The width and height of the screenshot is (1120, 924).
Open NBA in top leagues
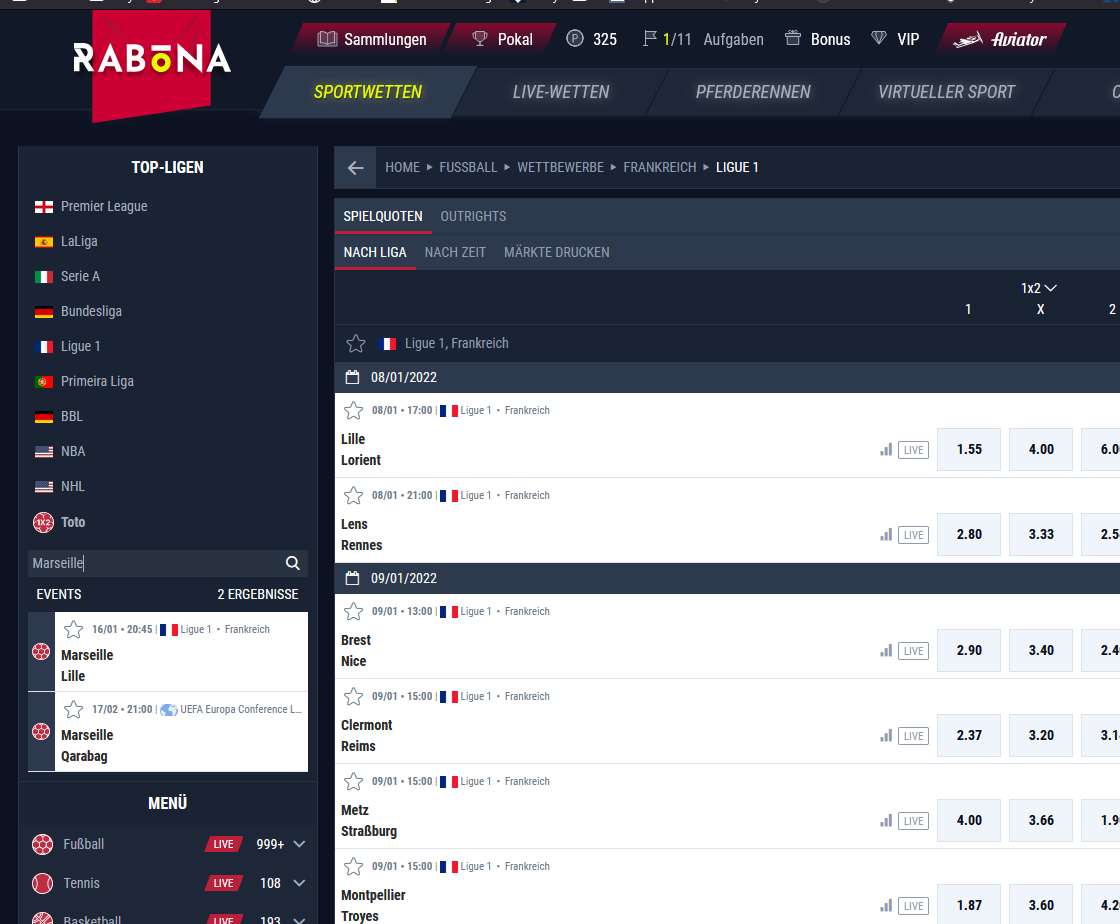[x=73, y=451]
